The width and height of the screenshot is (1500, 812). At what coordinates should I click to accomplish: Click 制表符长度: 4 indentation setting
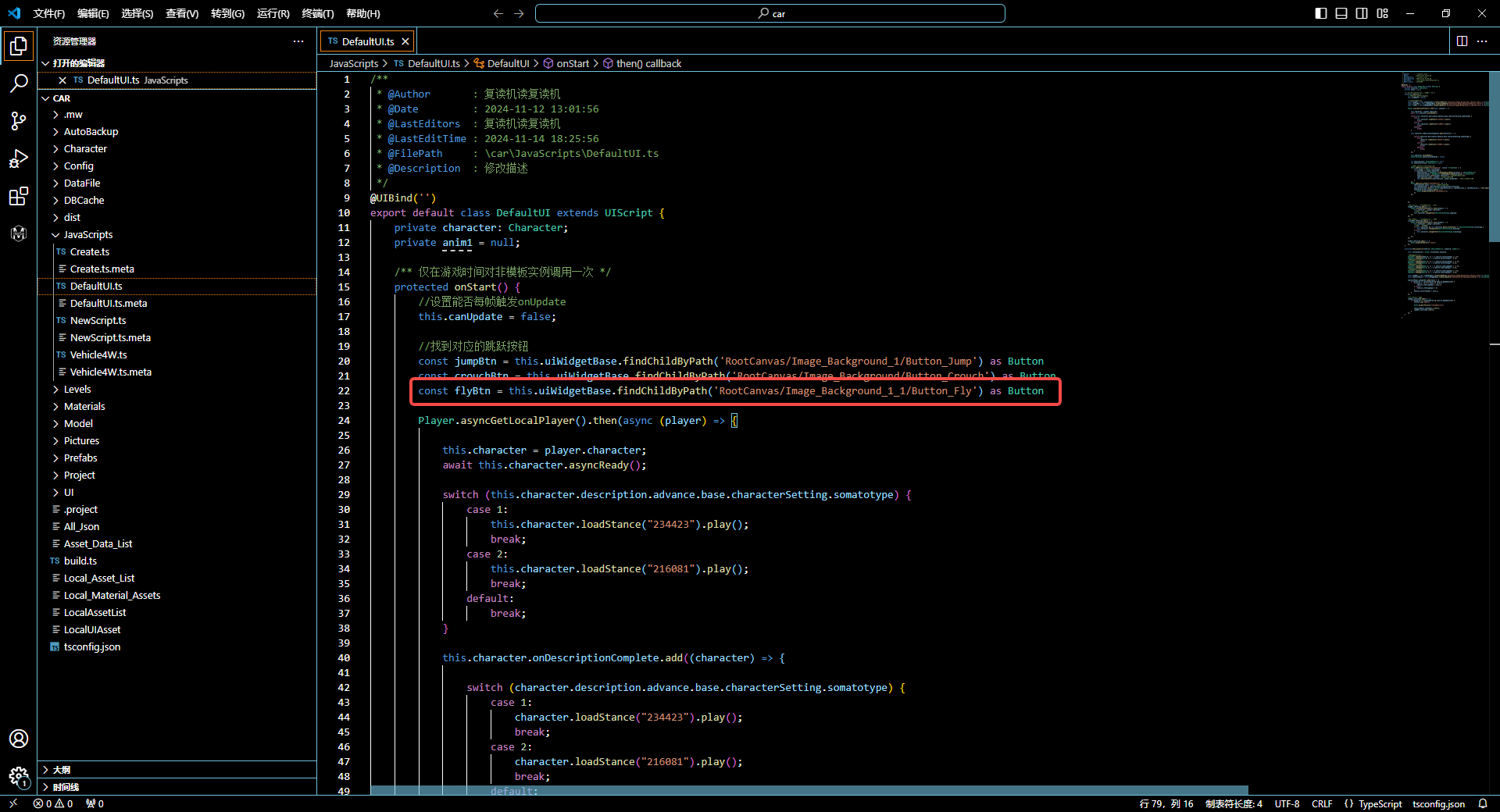point(1234,803)
